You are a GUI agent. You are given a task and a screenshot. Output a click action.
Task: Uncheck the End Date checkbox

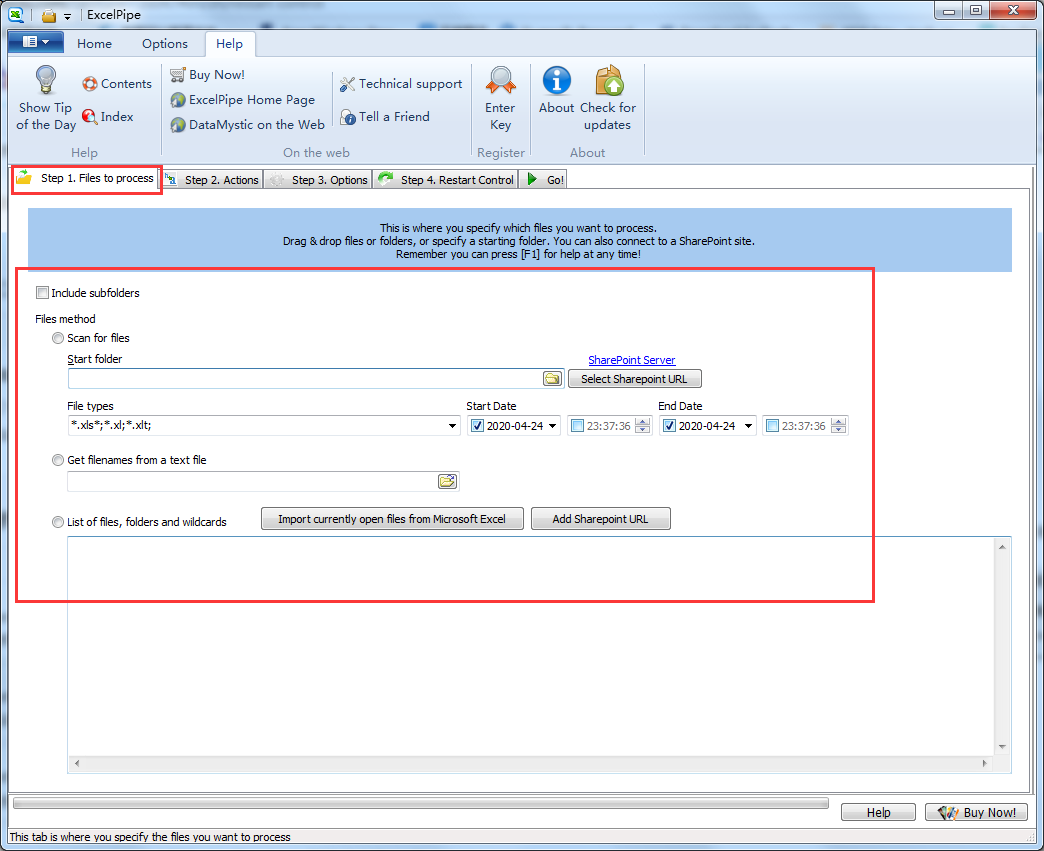(x=669, y=426)
